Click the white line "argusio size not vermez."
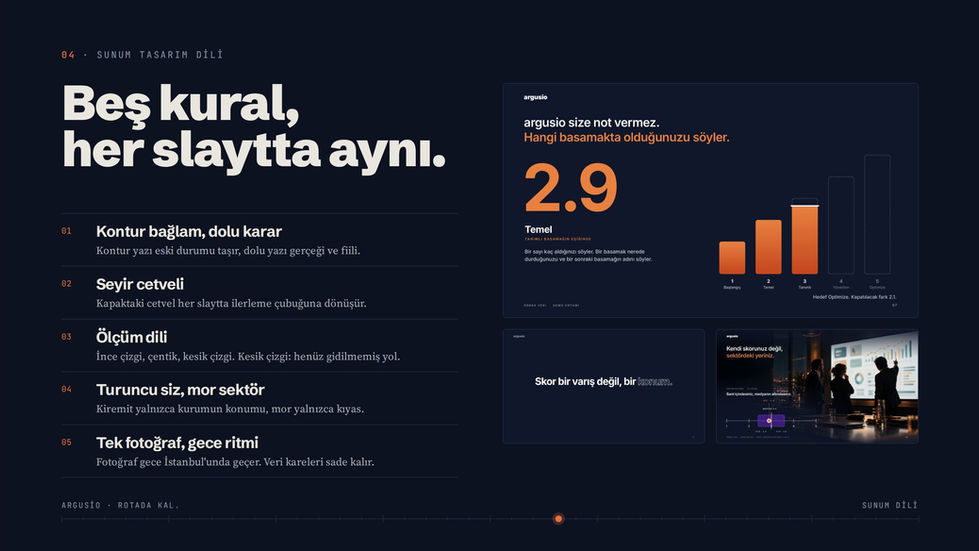Image resolution: width=979 pixels, height=551 pixels. click(x=591, y=122)
